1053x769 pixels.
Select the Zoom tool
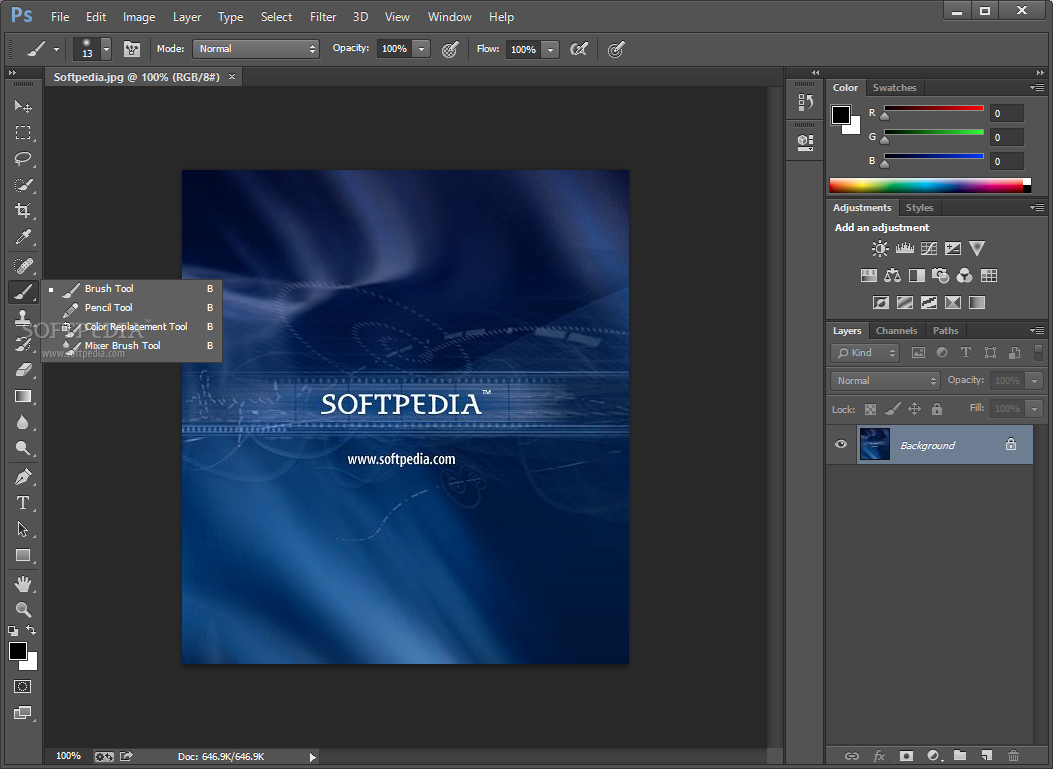point(22,608)
